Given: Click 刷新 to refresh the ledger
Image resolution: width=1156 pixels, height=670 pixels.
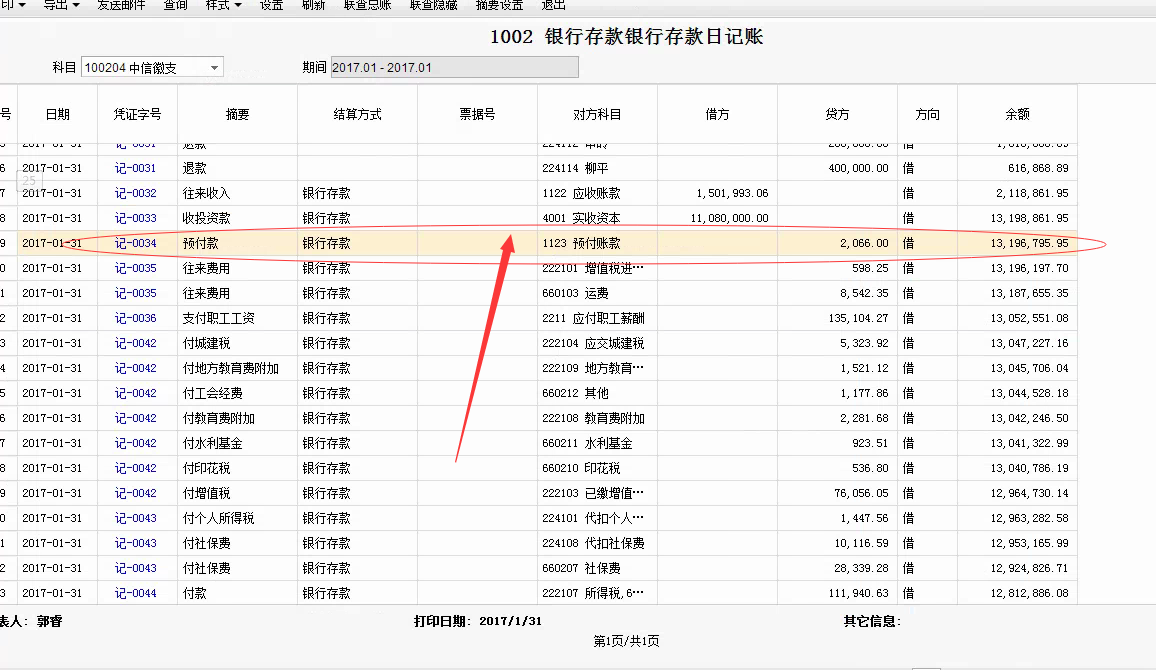Looking at the screenshot, I should coord(313,5).
